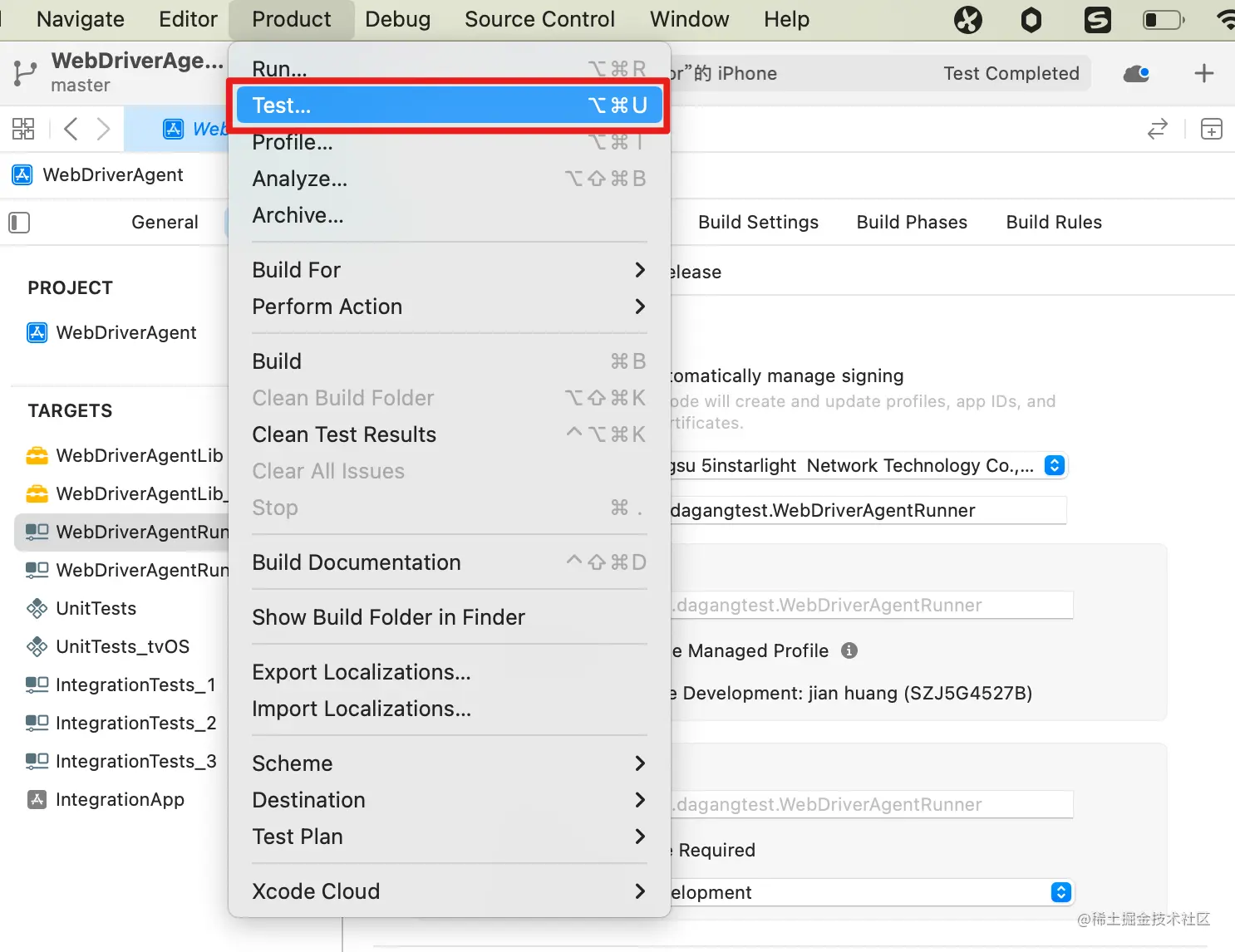The width and height of the screenshot is (1235, 952).
Task: Choose Build from the Product menu
Action: coord(449,361)
